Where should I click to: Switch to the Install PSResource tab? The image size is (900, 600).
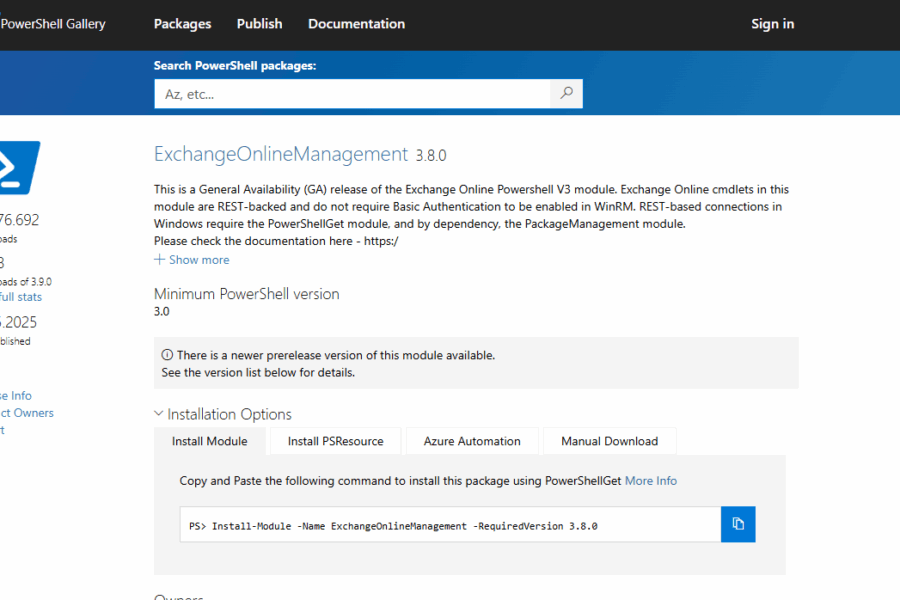[x=336, y=441]
